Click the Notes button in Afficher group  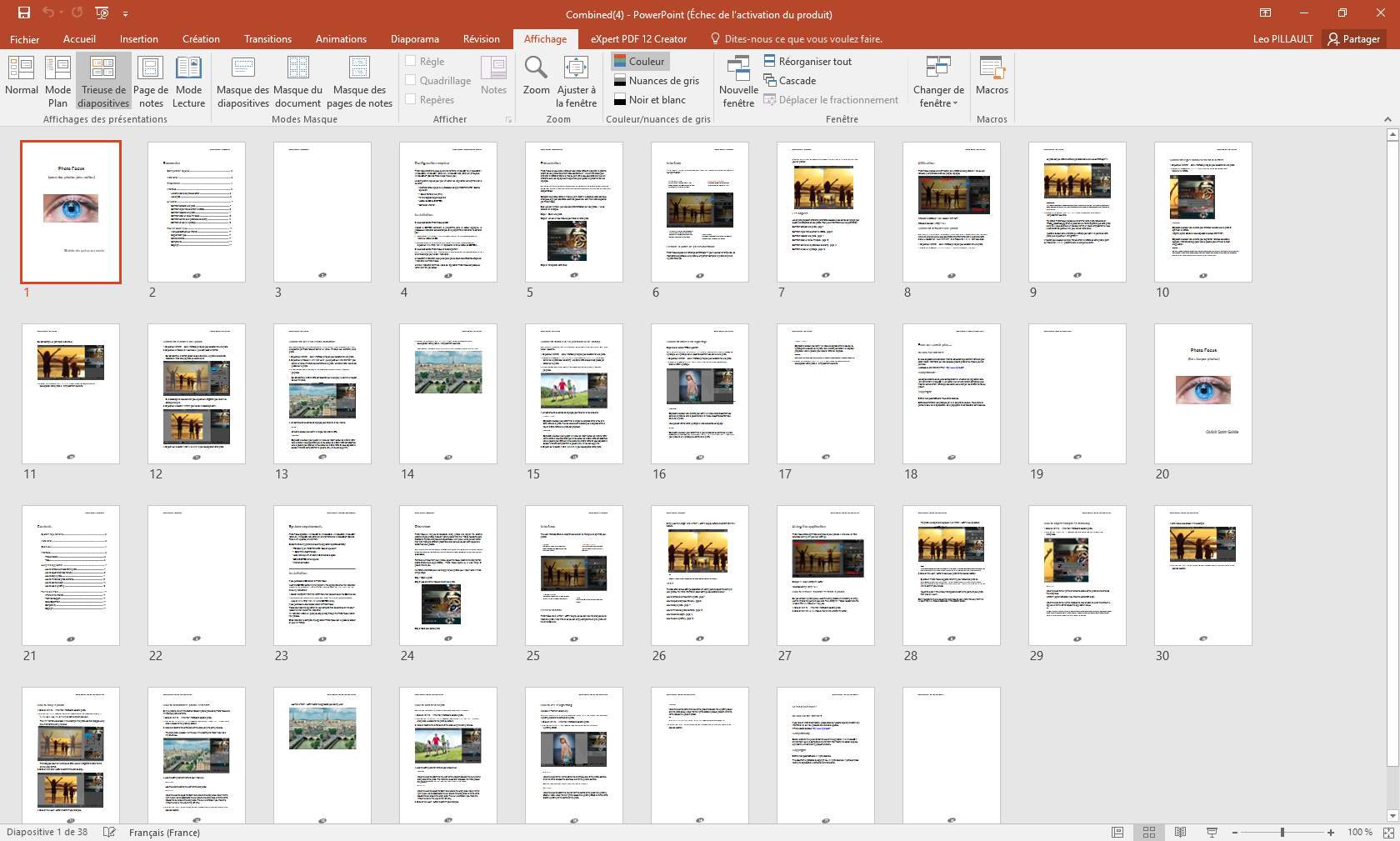coord(493,76)
